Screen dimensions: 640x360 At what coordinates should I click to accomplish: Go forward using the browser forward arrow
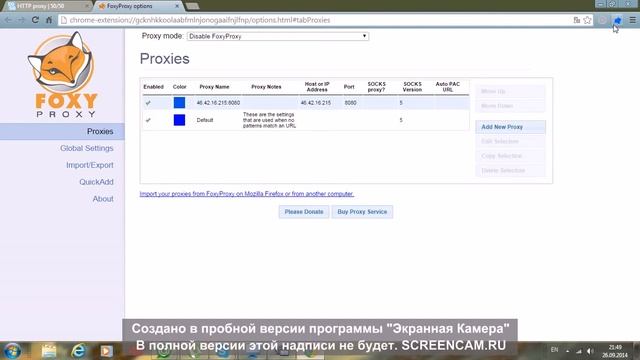(21, 20)
